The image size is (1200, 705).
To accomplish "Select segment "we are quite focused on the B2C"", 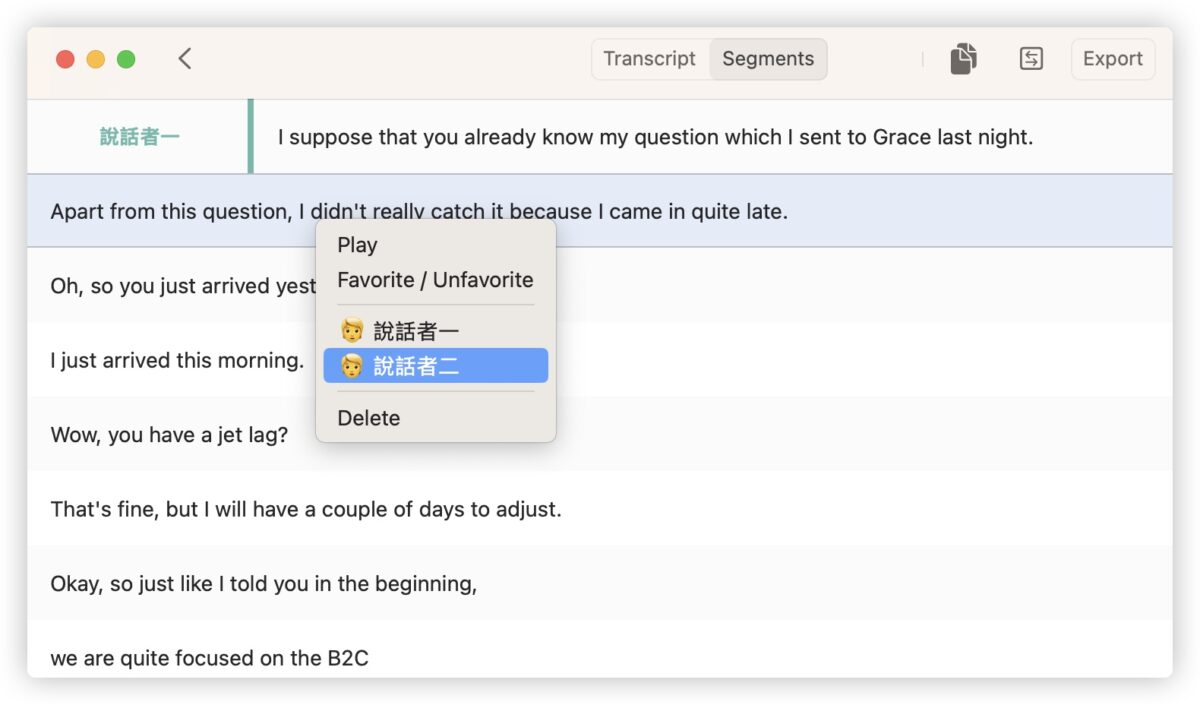I will click(600, 650).
